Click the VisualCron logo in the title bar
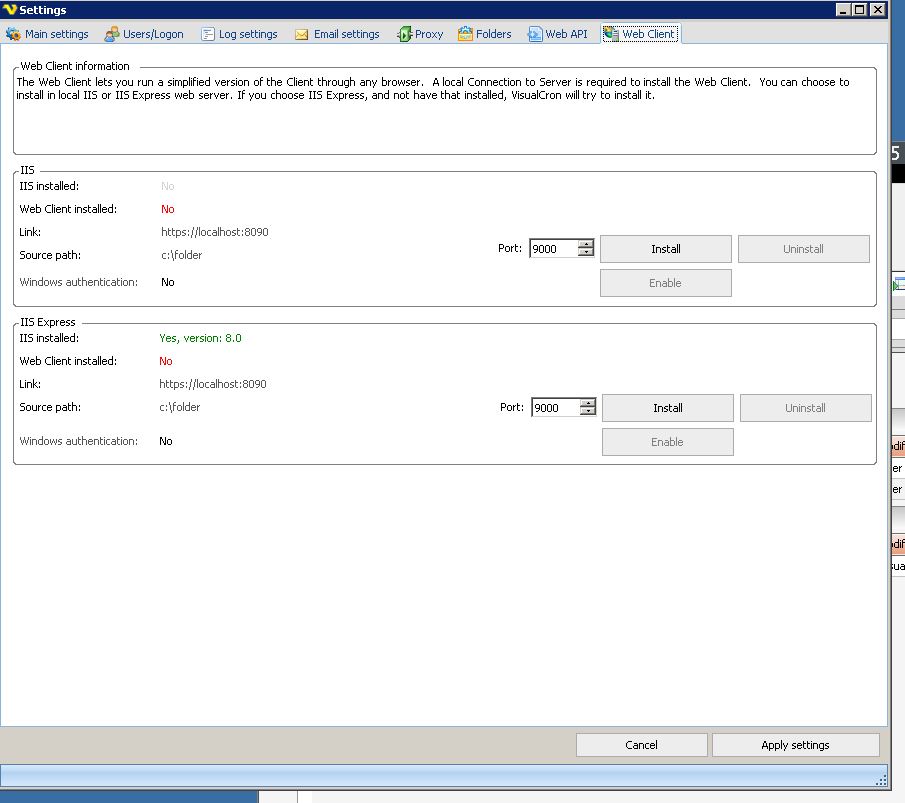 [x=11, y=10]
